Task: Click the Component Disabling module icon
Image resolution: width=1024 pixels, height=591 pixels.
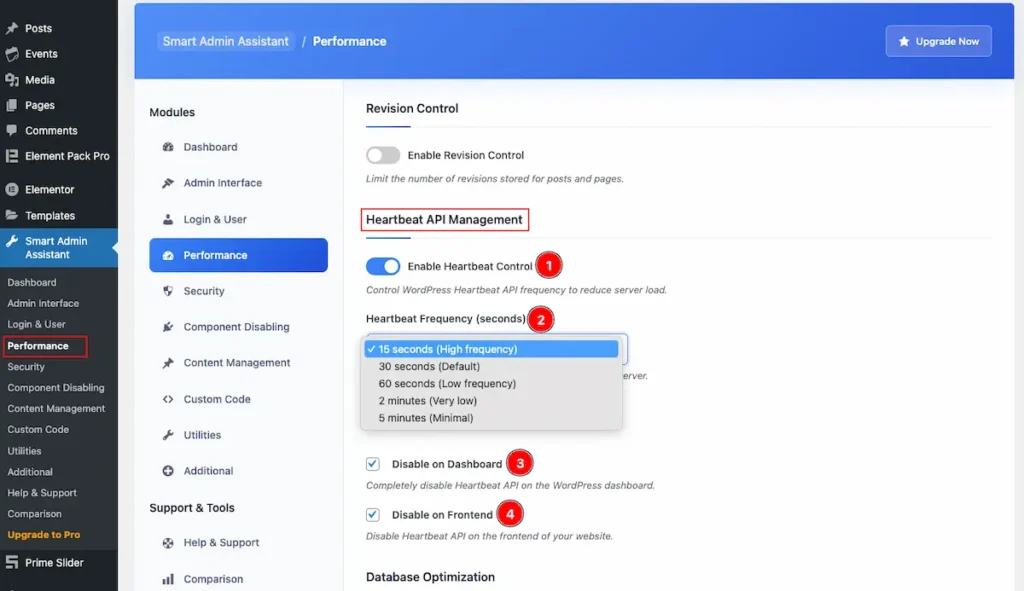Action: [168, 327]
